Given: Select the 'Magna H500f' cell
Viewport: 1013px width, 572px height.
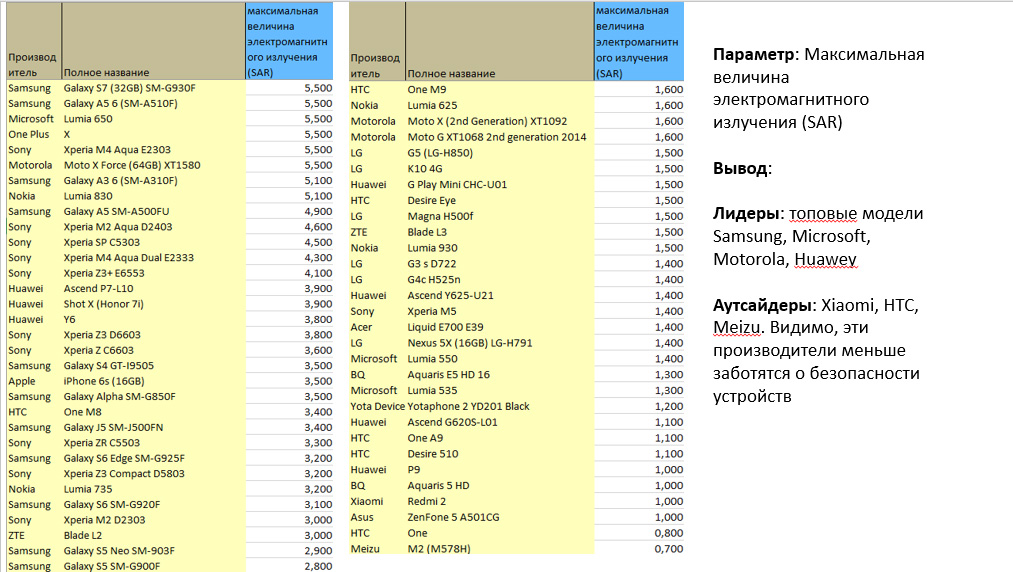Looking at the screenshot, I should (500, 217).
